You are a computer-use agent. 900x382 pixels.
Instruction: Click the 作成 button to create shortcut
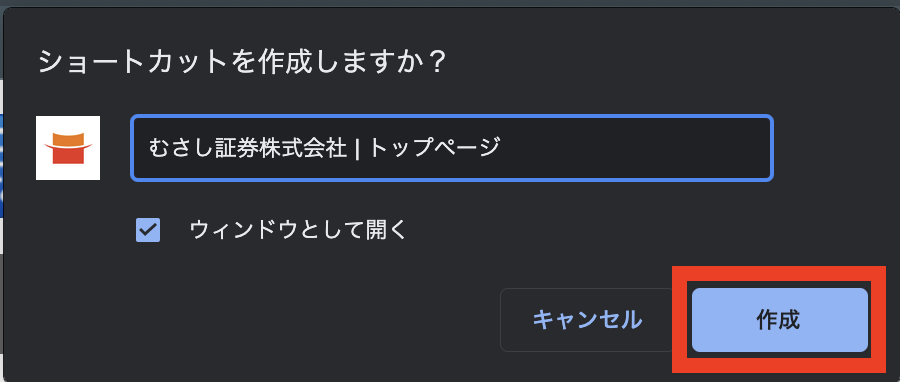click(x=779, y=320)
